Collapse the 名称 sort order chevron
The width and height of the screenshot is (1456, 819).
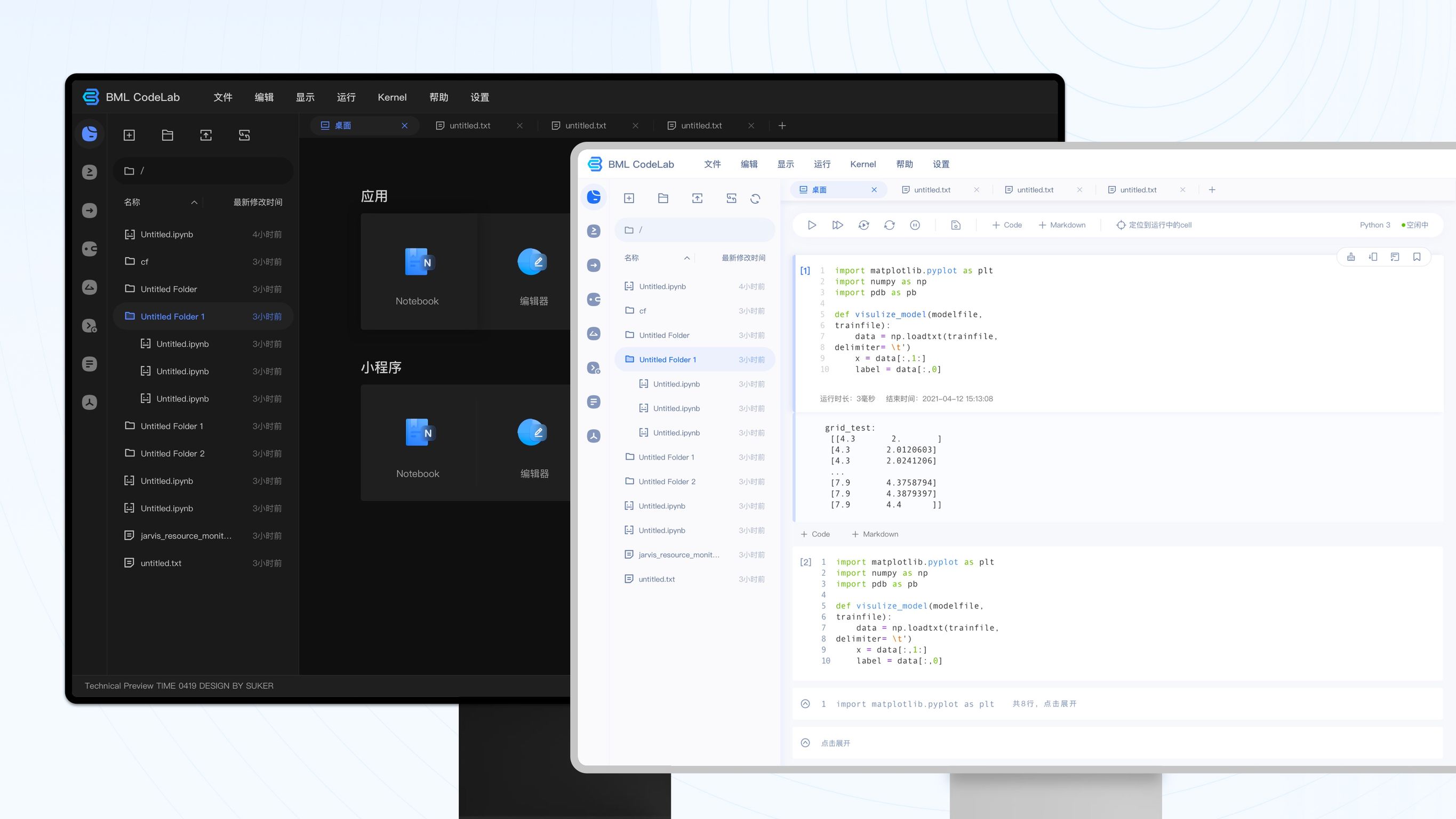[x=687, y=258]
